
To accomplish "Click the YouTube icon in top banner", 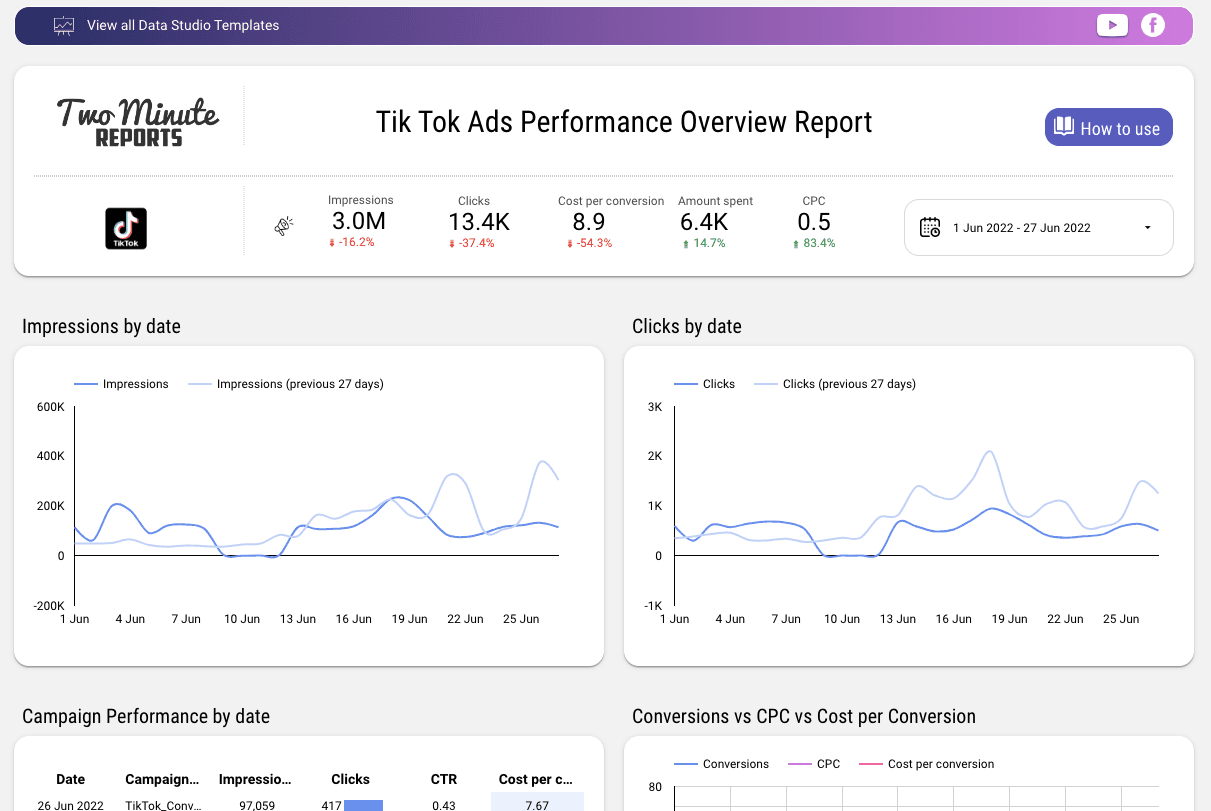I will coord(1112,26).
